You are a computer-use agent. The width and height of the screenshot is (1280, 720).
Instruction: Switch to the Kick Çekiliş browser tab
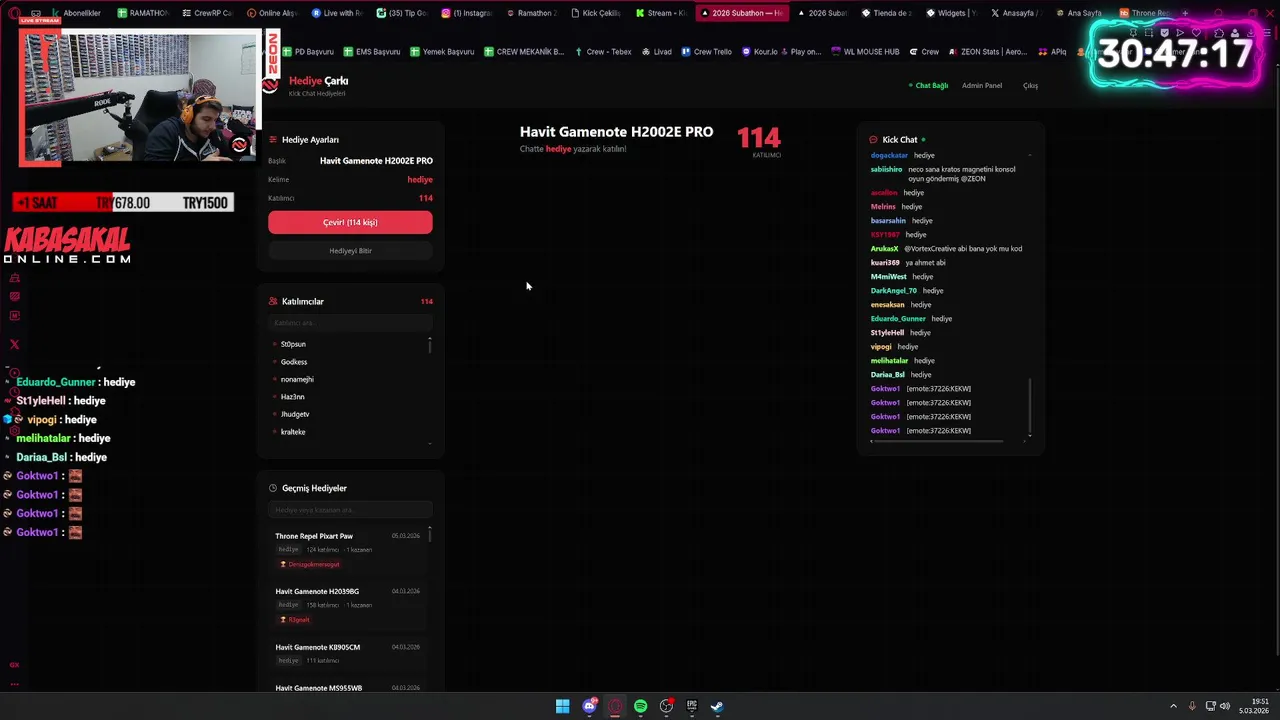pyautogui.click(x=596, y=13)
